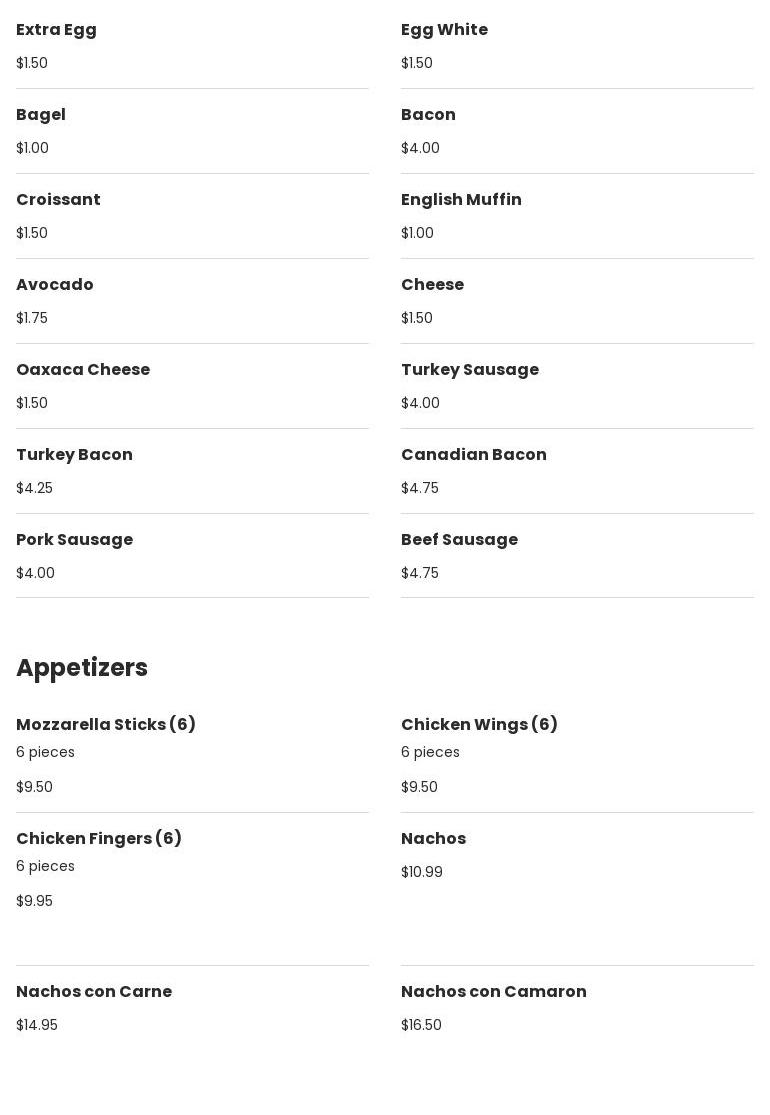
Task: Select the Nachos con Camaron item
Action: tap(494, 992)
